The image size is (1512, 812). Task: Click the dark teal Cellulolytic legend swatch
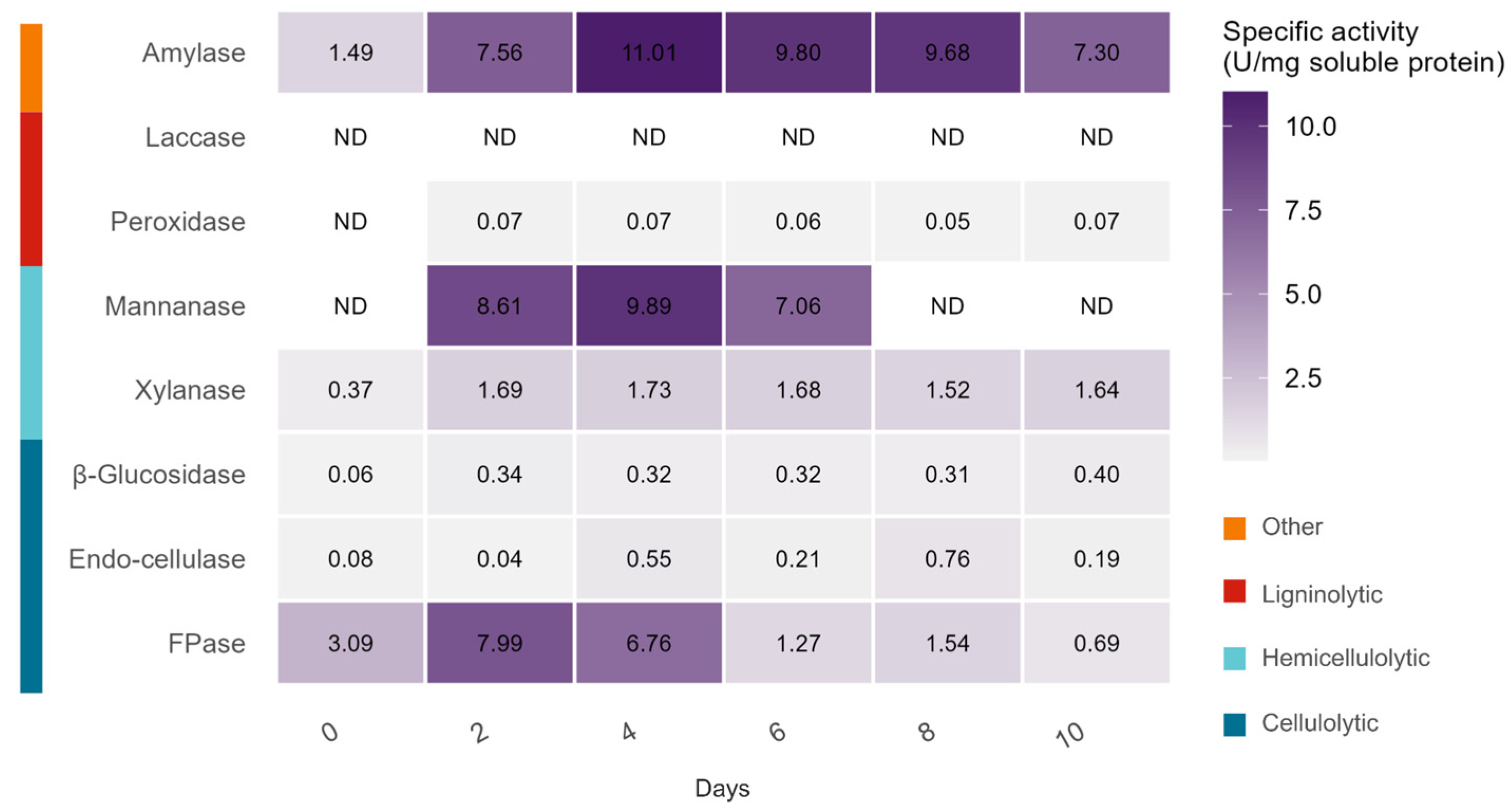[x=1234, y=723]
